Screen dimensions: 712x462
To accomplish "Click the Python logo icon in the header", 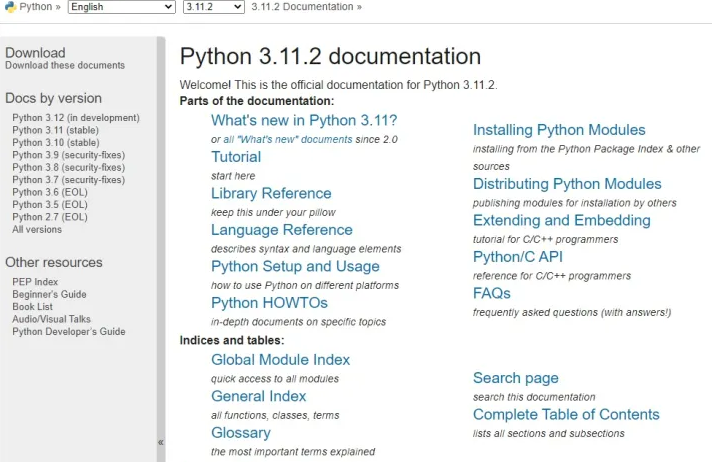I will 10,7.
